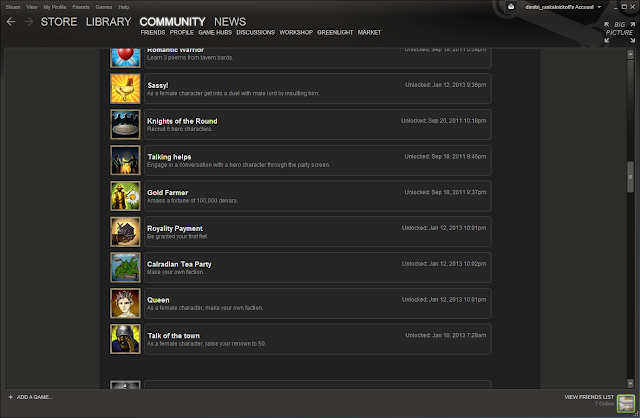The width and height of the screenshot is (640, 418).
Task: Click ADD A GAME... text
Action: coord(35,397)
